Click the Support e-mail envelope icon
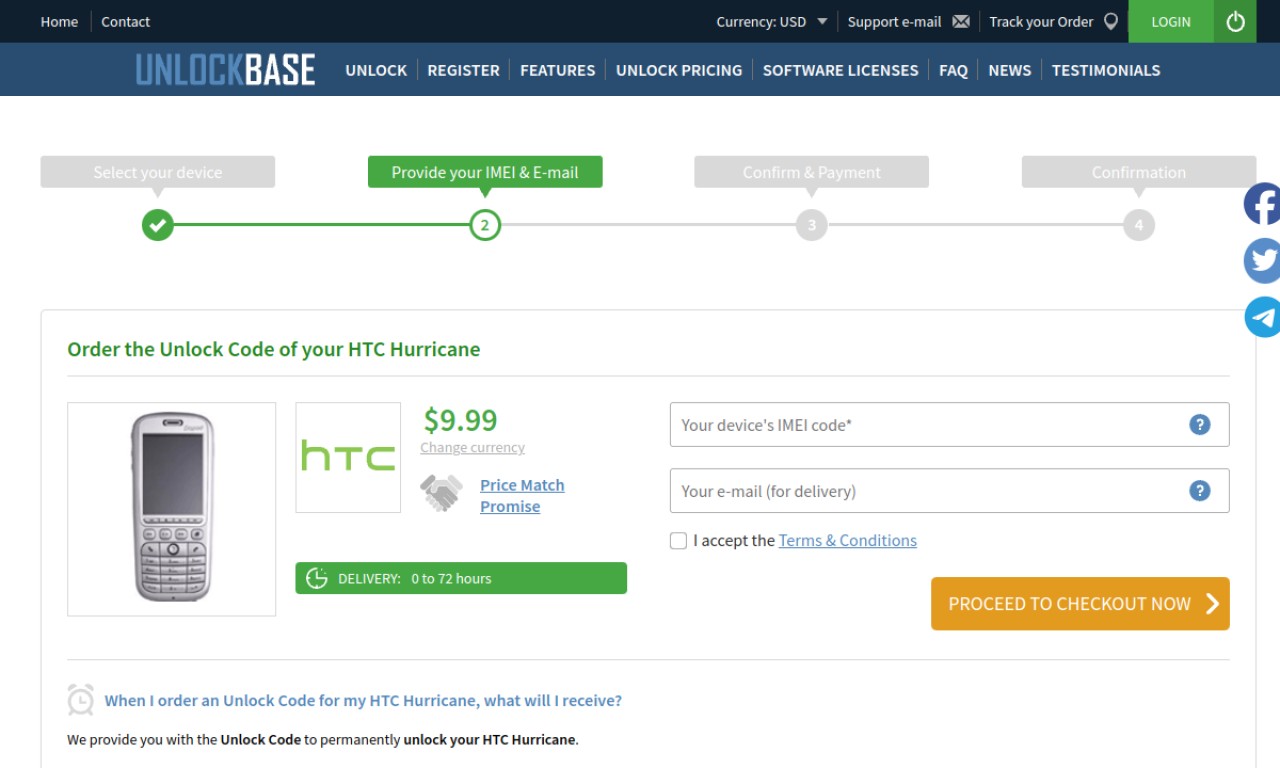Screen dimensions: 1280x768 [x=961, y=22]
